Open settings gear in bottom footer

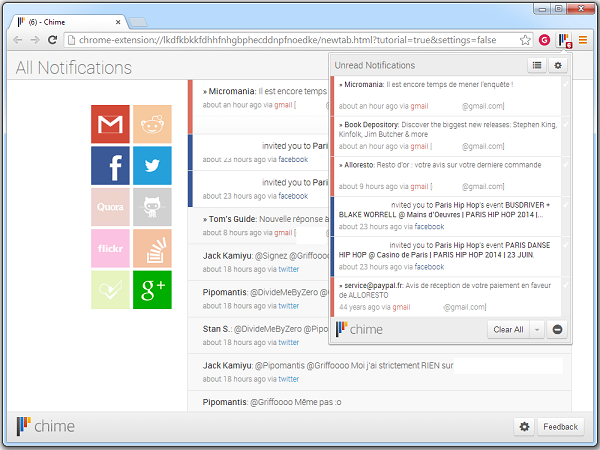tap(524, 427)
